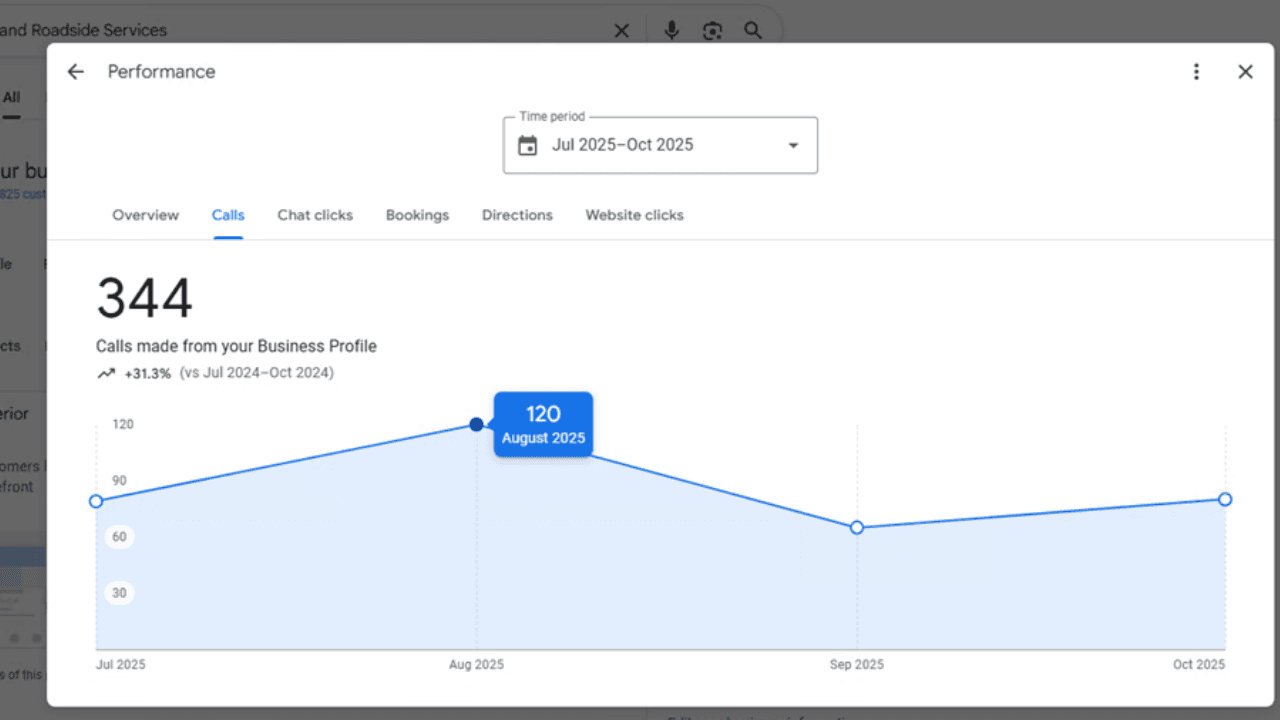Click the back arrow beside Performance
The height and width of the screenshot is (720, 1280).
pyautogui.click(x=76, y=71)
